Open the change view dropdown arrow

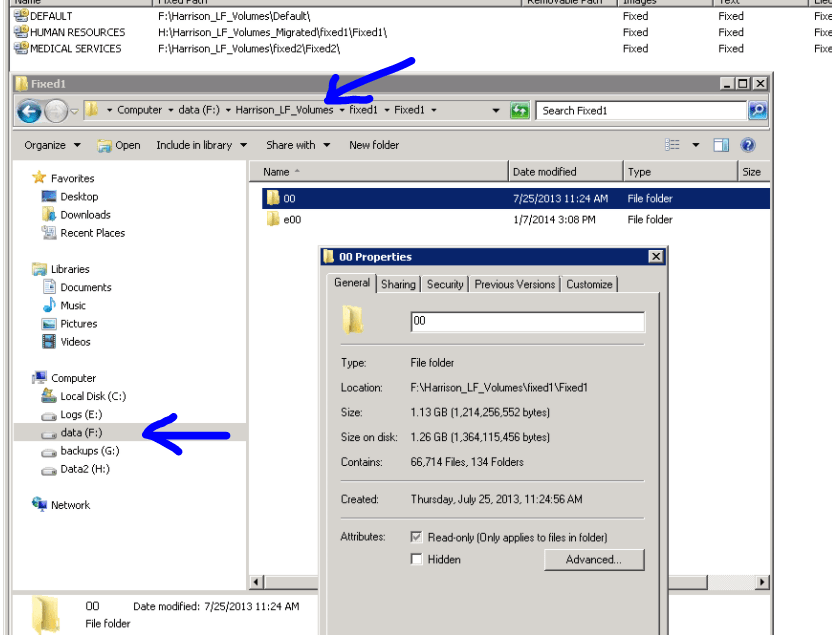tap(696, 144)
